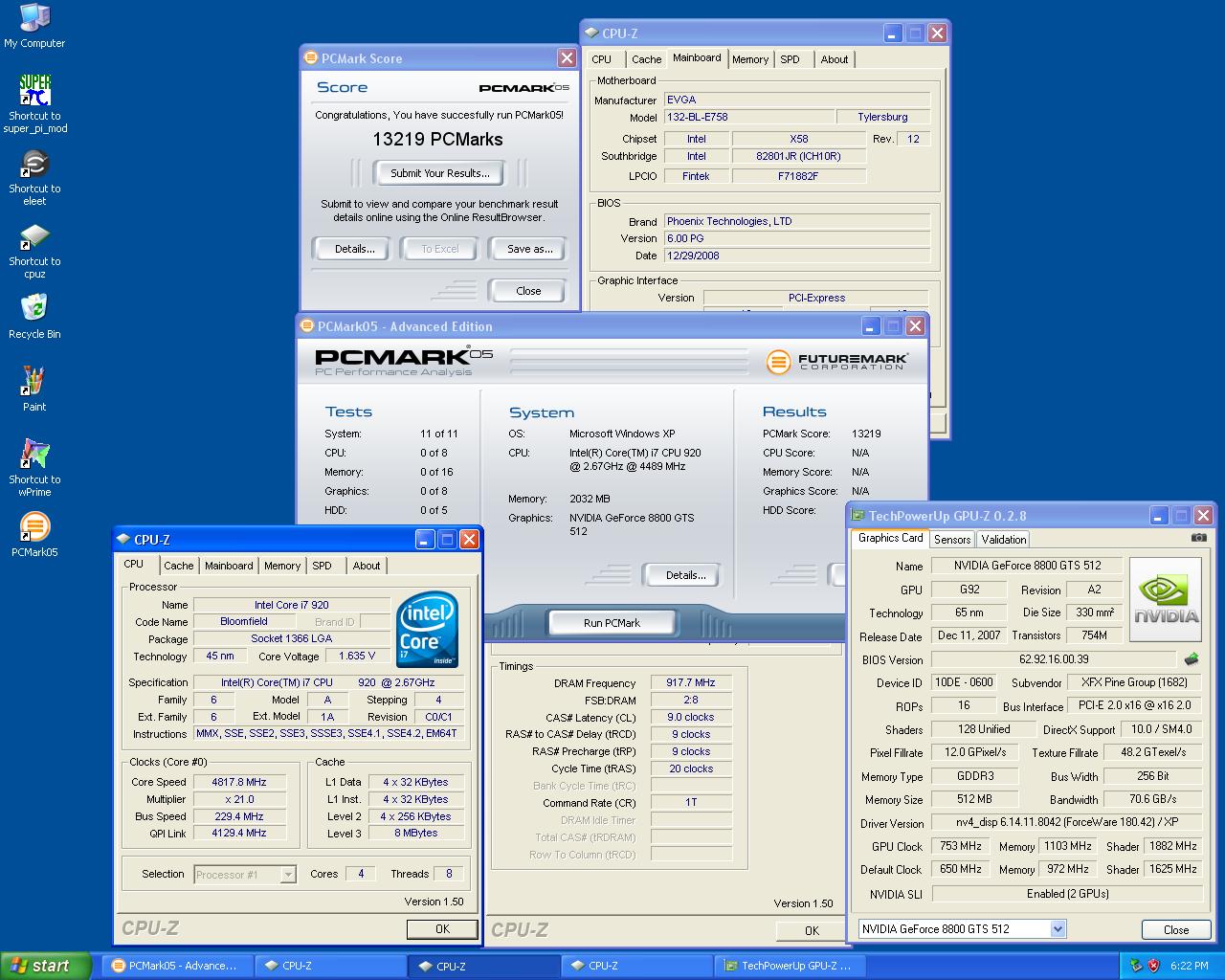The image size is (1225, 980).
Task: Select the eleet shortcut desktop icon
Action: pos(34,177)
